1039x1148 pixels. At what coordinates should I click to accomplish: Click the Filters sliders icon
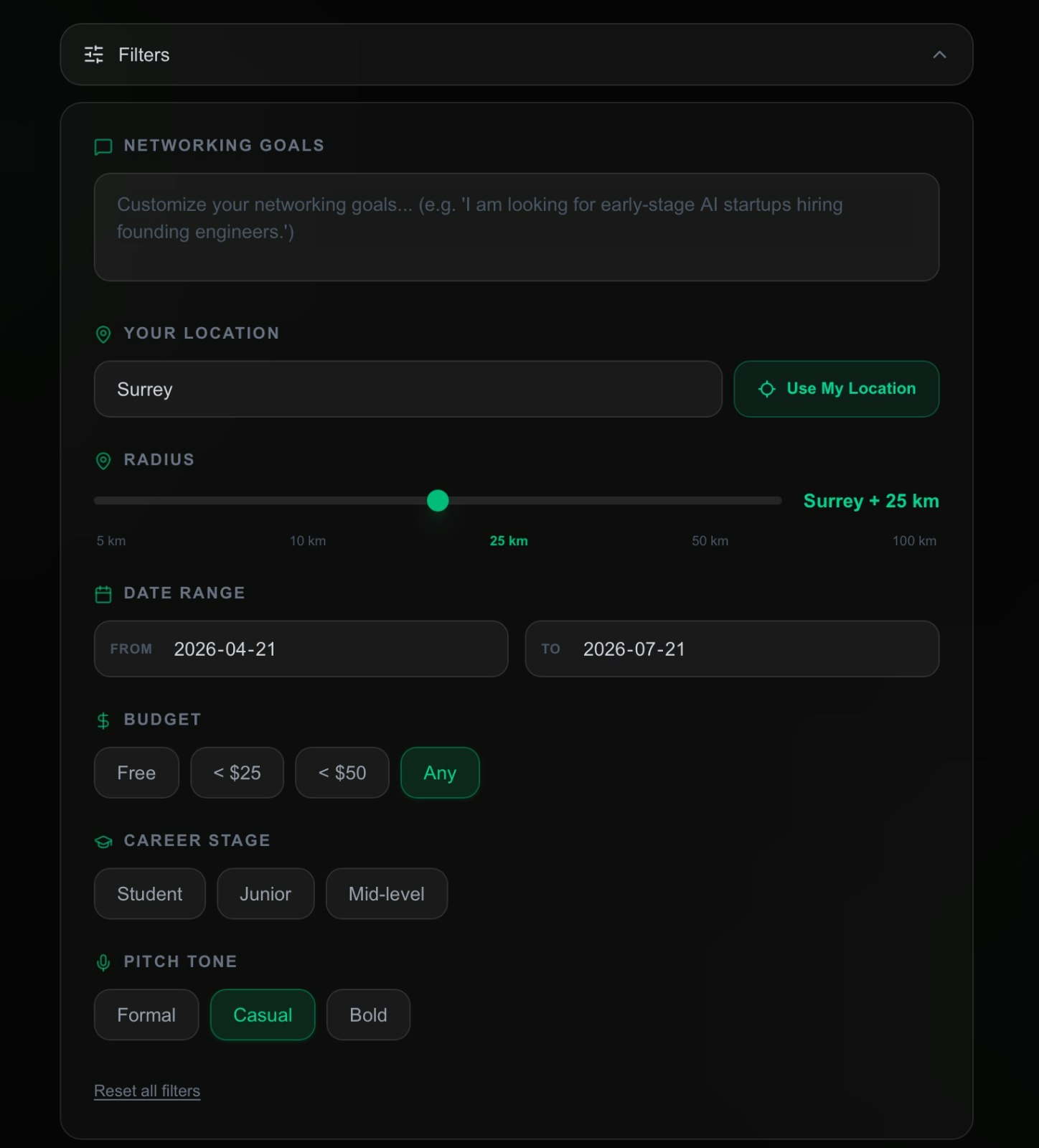tap(94, 55)
